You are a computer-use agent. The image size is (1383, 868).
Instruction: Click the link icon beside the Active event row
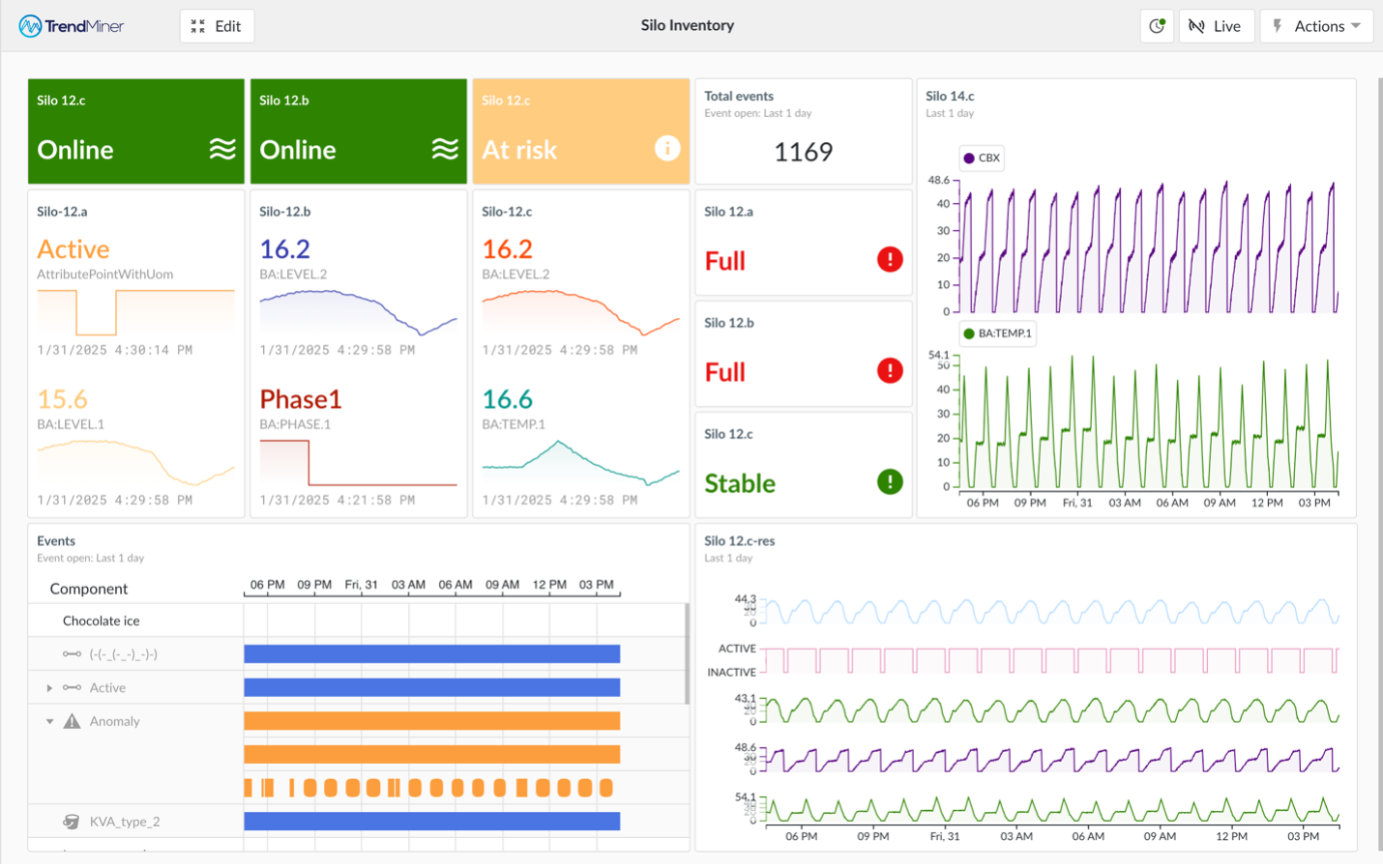[72, 687]
